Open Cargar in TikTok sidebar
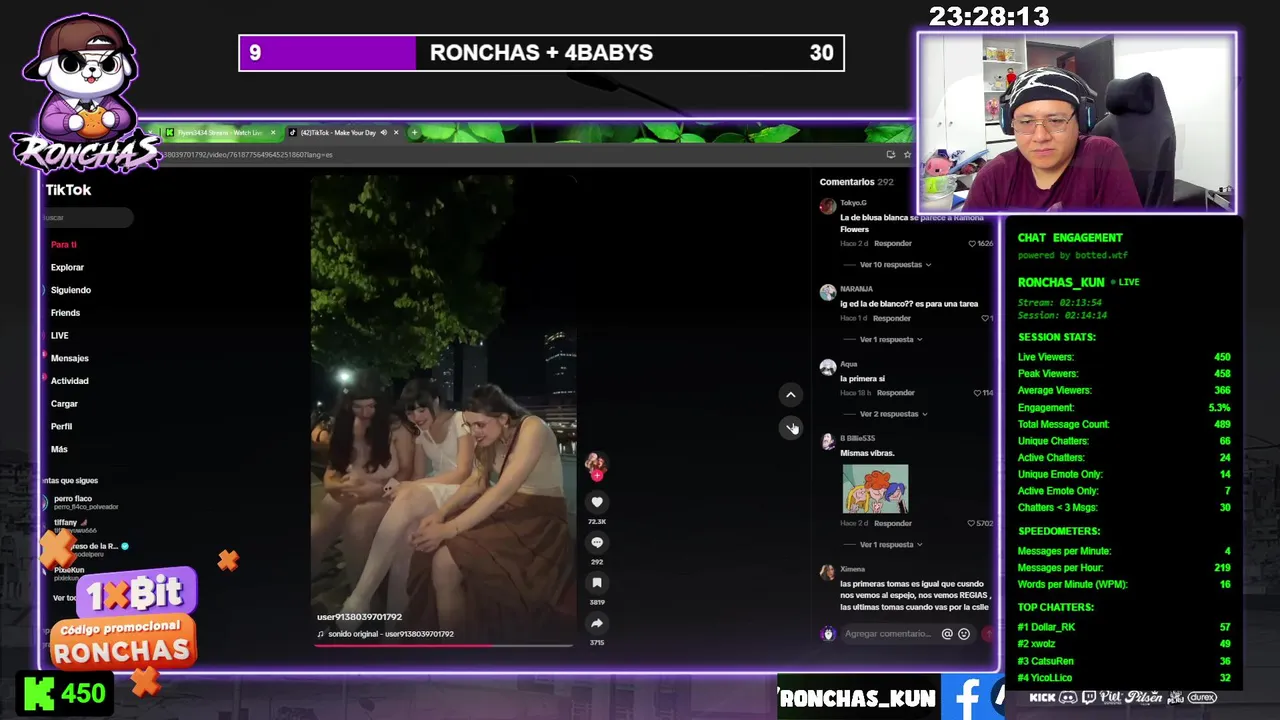The image size is (1280, 720). (64, 404)
